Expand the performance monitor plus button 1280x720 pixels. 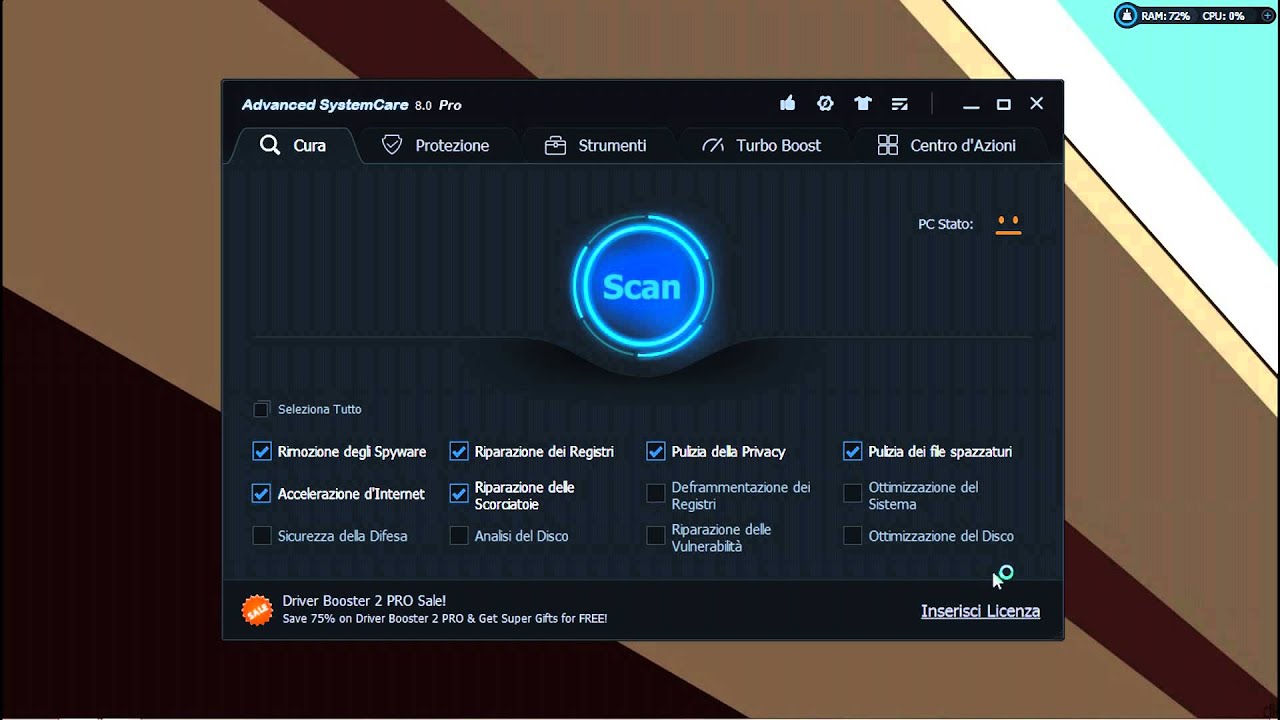pyautogui.click(x=1268, y=16)
